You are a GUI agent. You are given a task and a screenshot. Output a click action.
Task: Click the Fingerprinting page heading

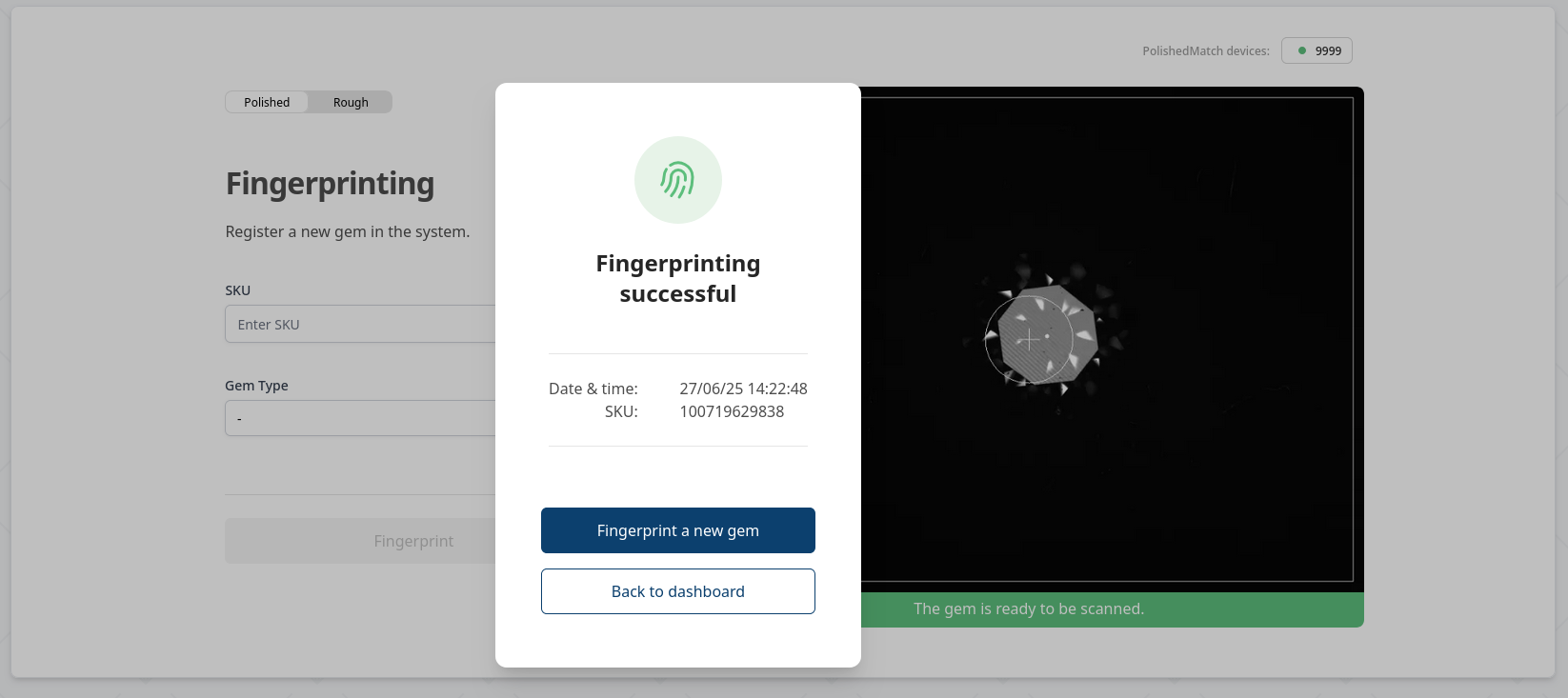pyautogui.click(x=330, y=183)
